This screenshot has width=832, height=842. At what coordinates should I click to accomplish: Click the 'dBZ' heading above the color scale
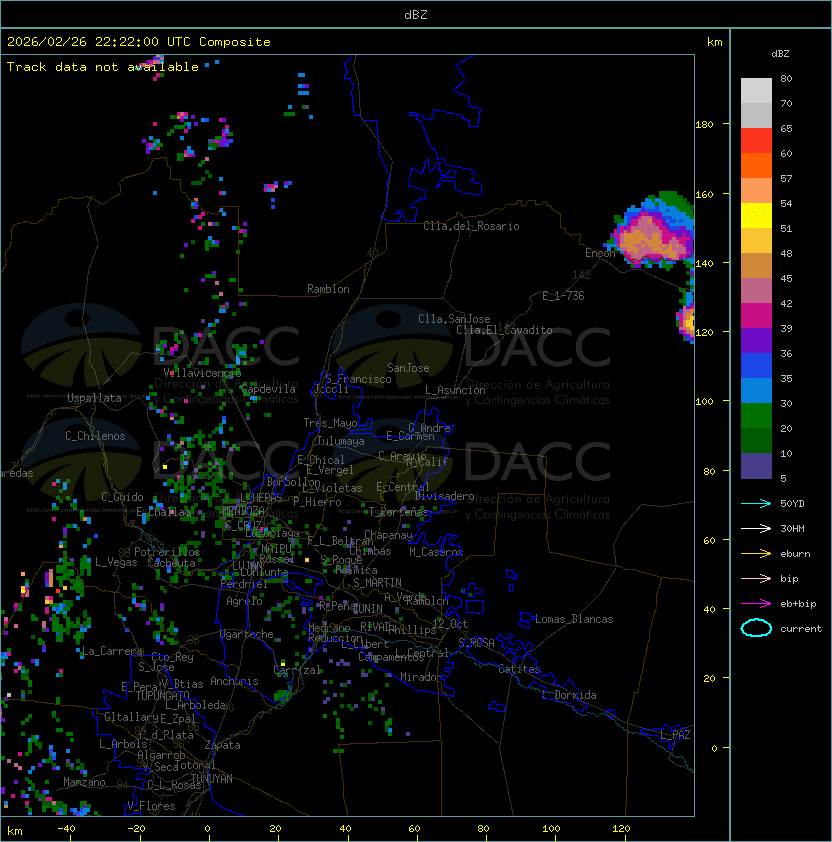point(780,54)
